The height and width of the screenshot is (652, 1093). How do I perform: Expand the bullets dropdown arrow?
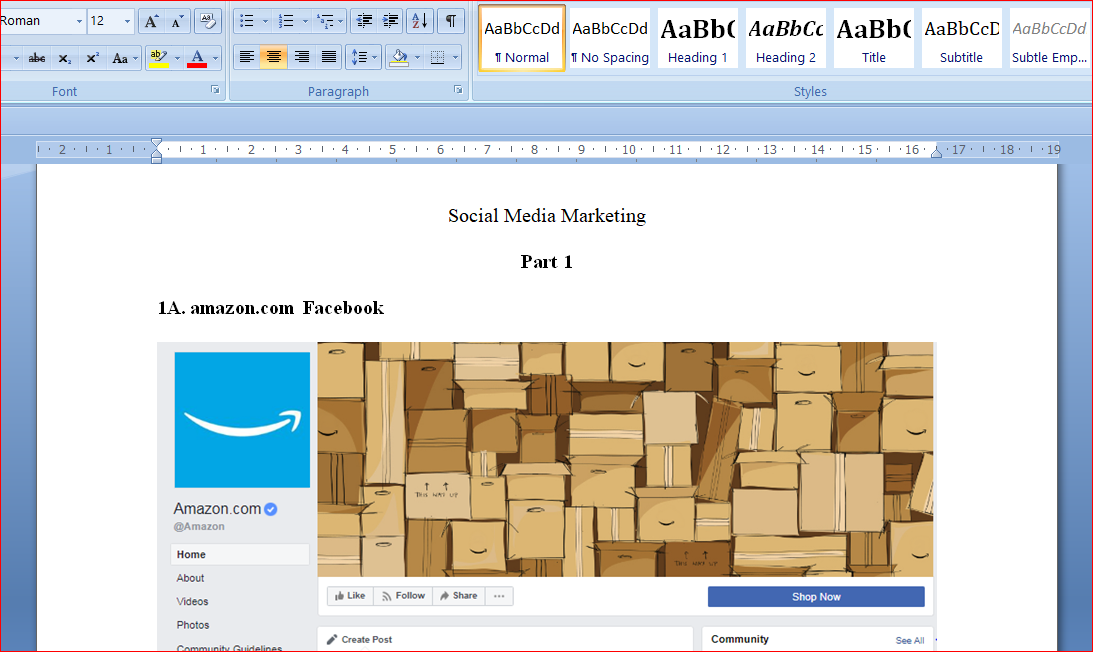coord(265,22)
